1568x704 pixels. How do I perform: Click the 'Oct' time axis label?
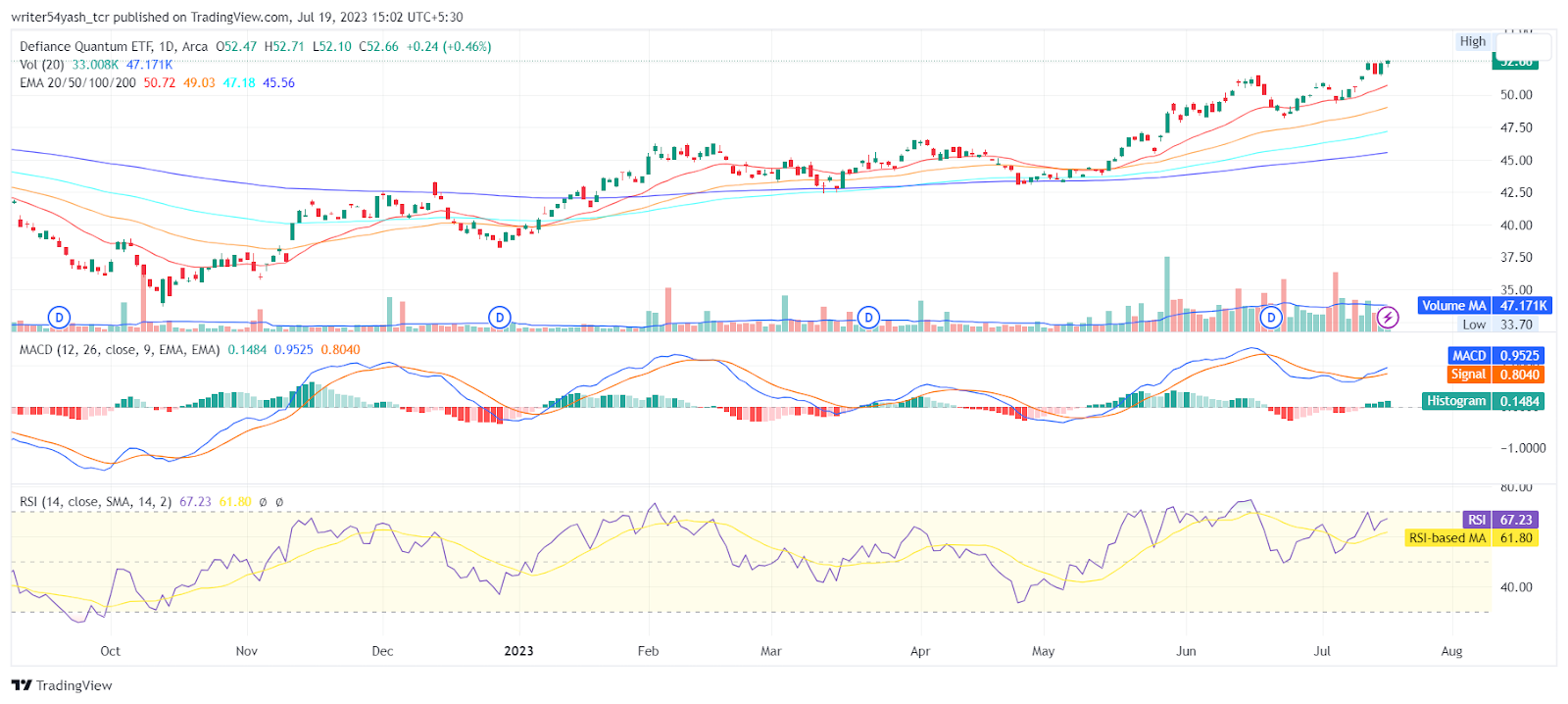point(111,651)
